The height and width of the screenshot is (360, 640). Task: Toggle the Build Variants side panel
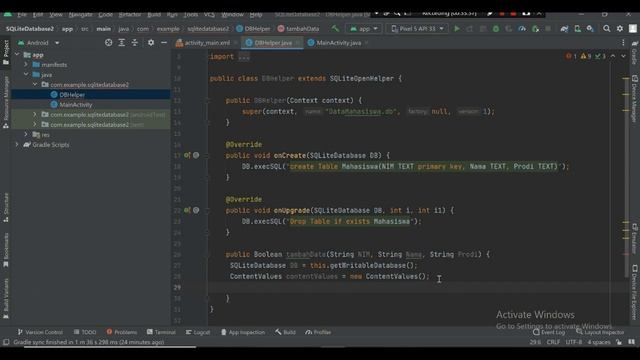click(x=6, y=298)
